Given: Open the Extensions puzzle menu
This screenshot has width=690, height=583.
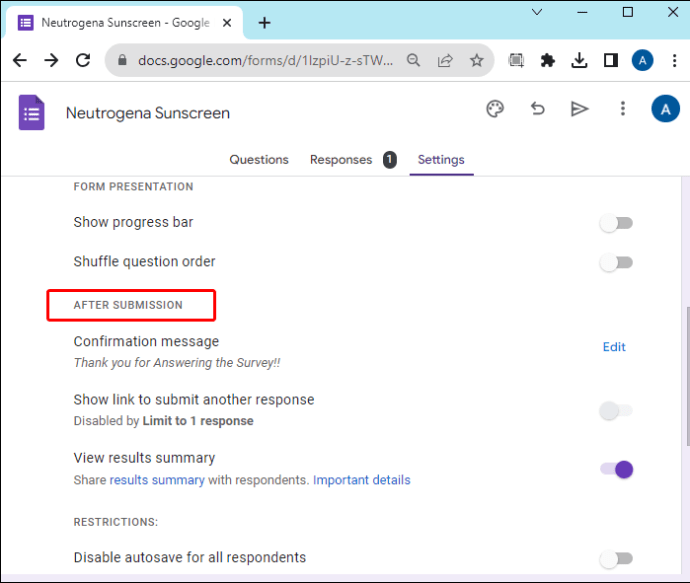Looking at the screenshot, I should coord(547,60).
